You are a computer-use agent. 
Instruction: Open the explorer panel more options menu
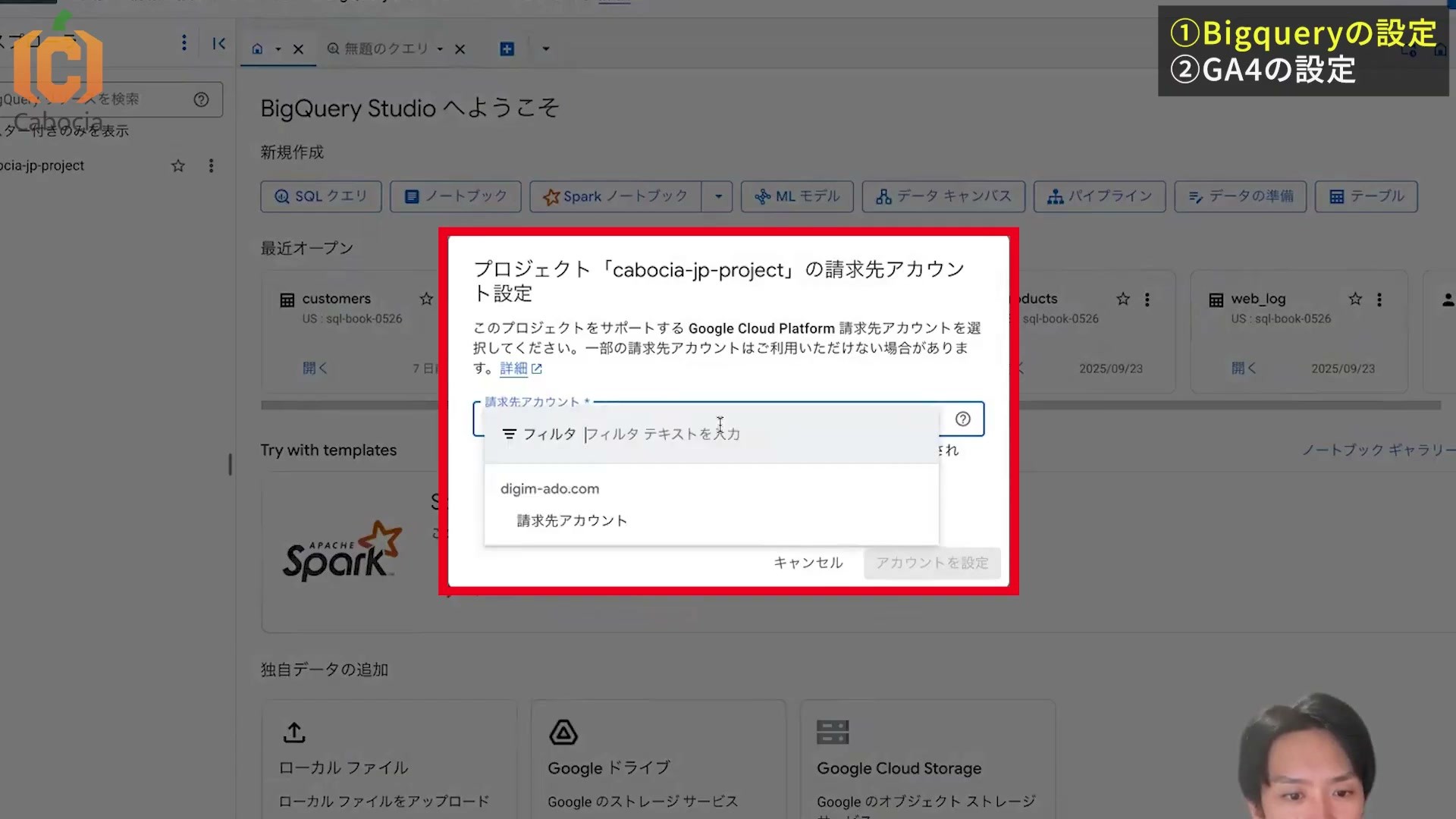tap(184, 43)
